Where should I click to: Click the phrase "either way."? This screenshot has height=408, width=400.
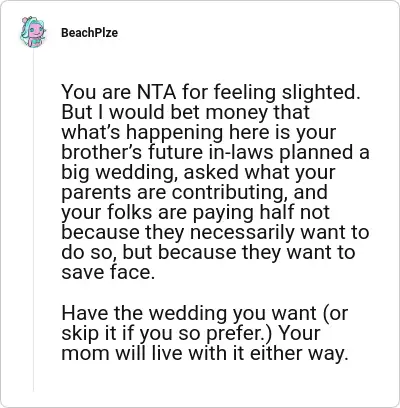(299, 353)
